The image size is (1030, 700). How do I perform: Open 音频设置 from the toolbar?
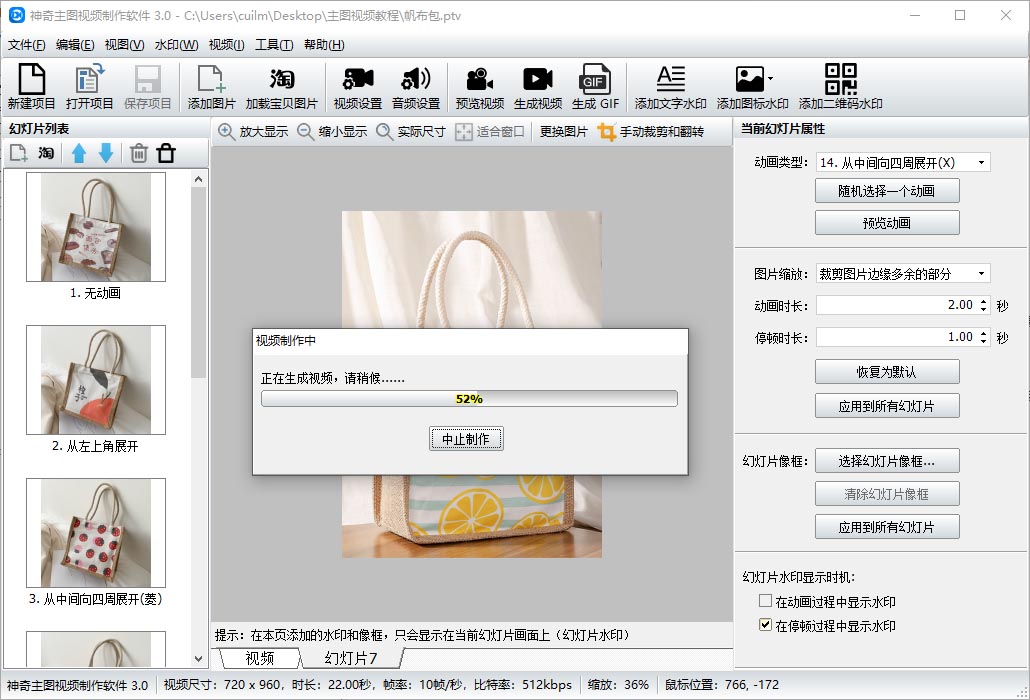[416, 86]
